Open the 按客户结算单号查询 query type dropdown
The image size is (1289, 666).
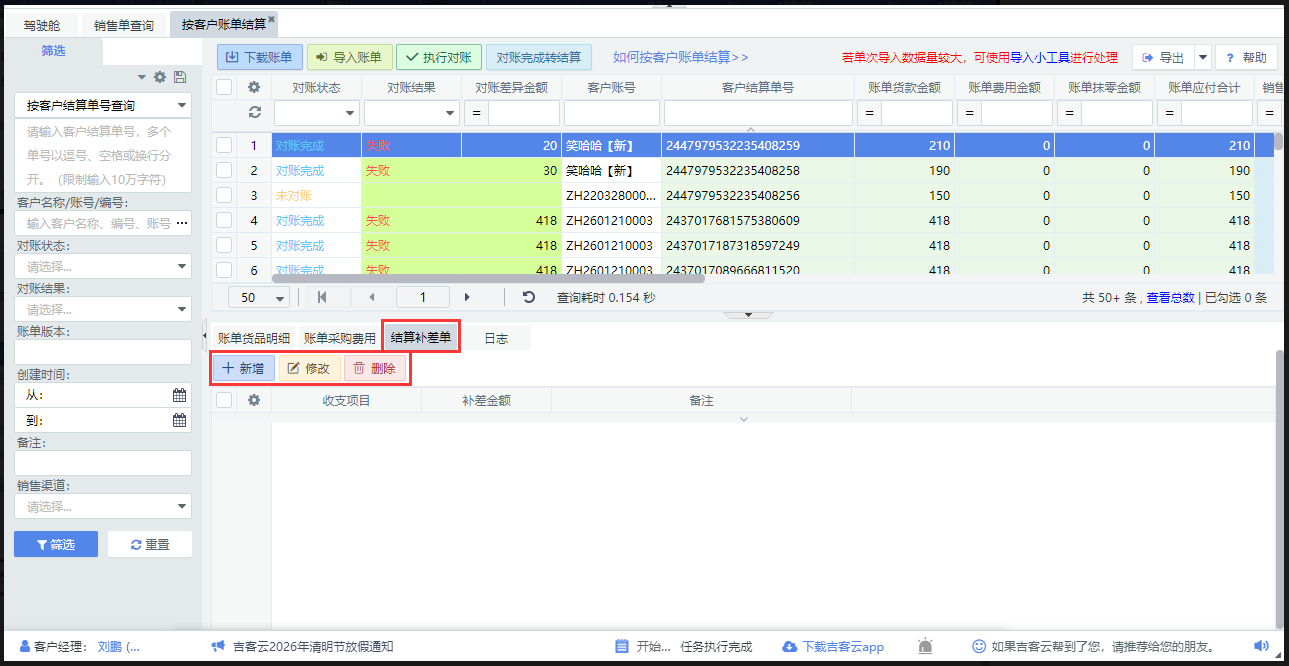click(x=103, y=105)
